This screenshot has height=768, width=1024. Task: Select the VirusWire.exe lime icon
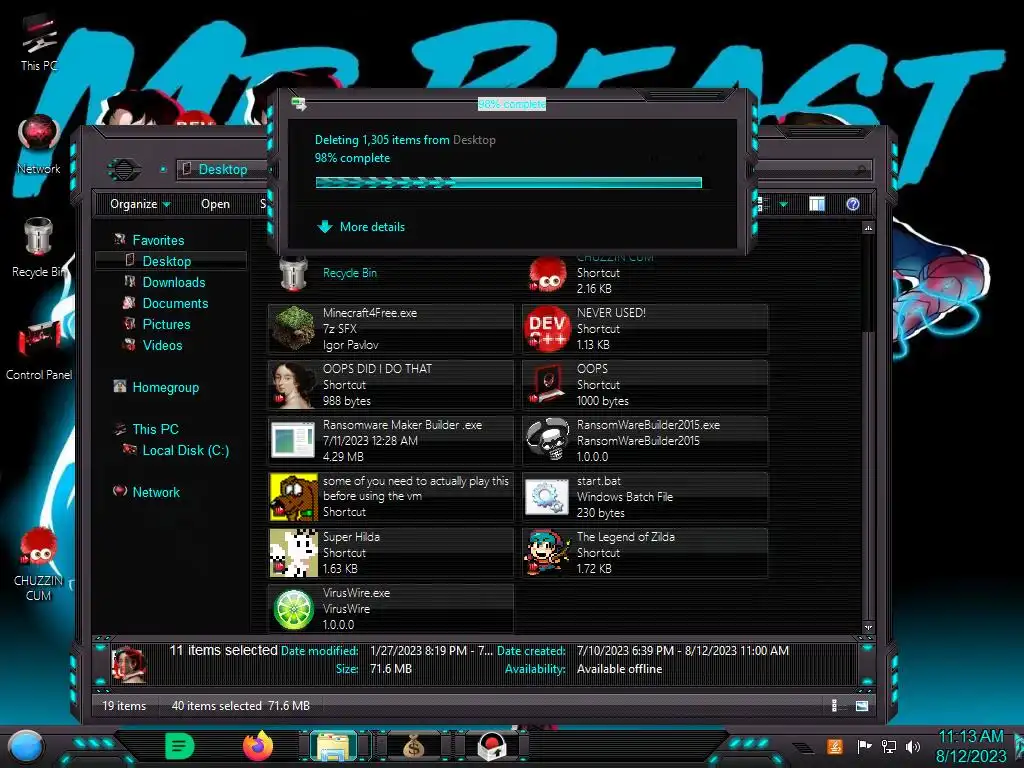tap(293, 609)
